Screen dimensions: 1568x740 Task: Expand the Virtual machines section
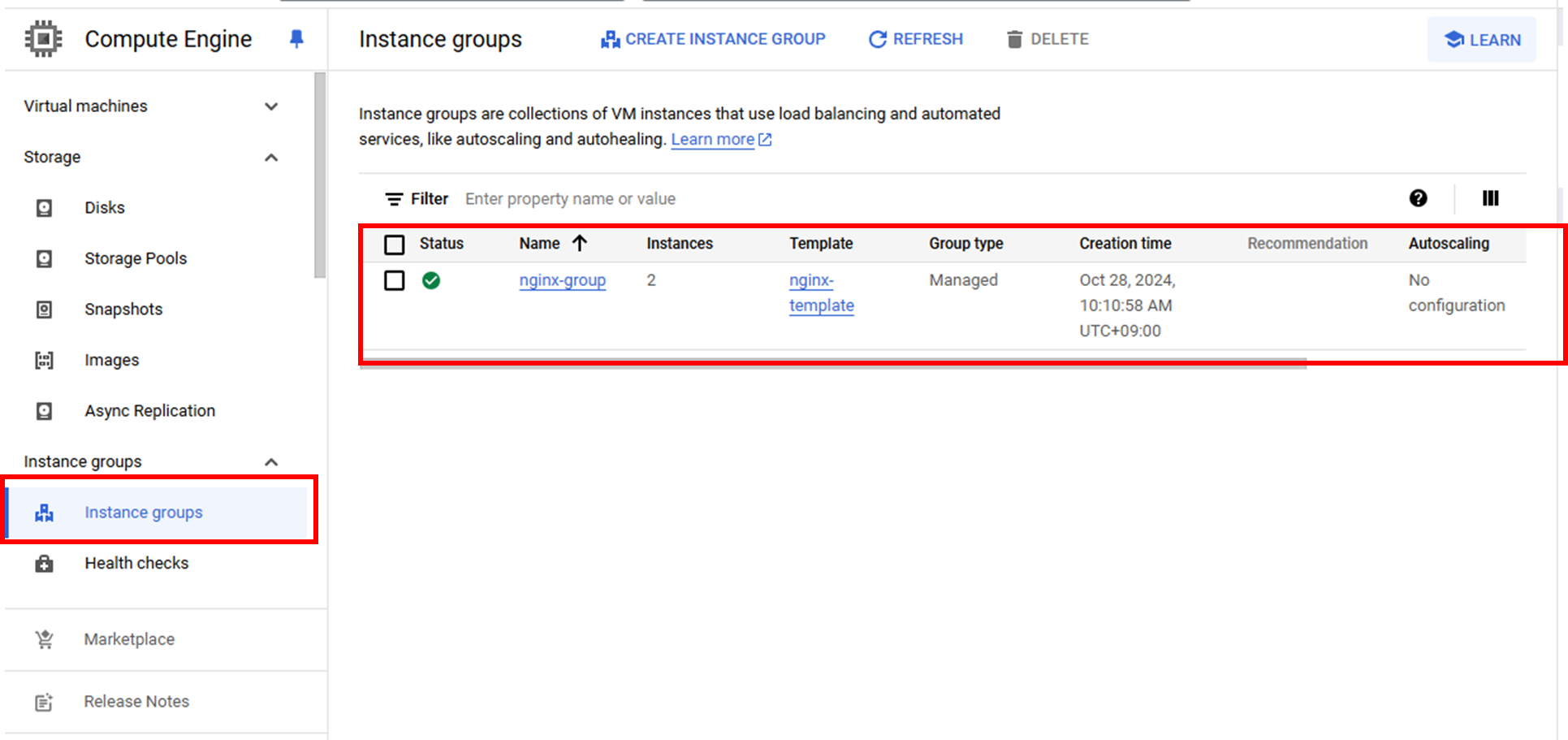tap(271, 106)
